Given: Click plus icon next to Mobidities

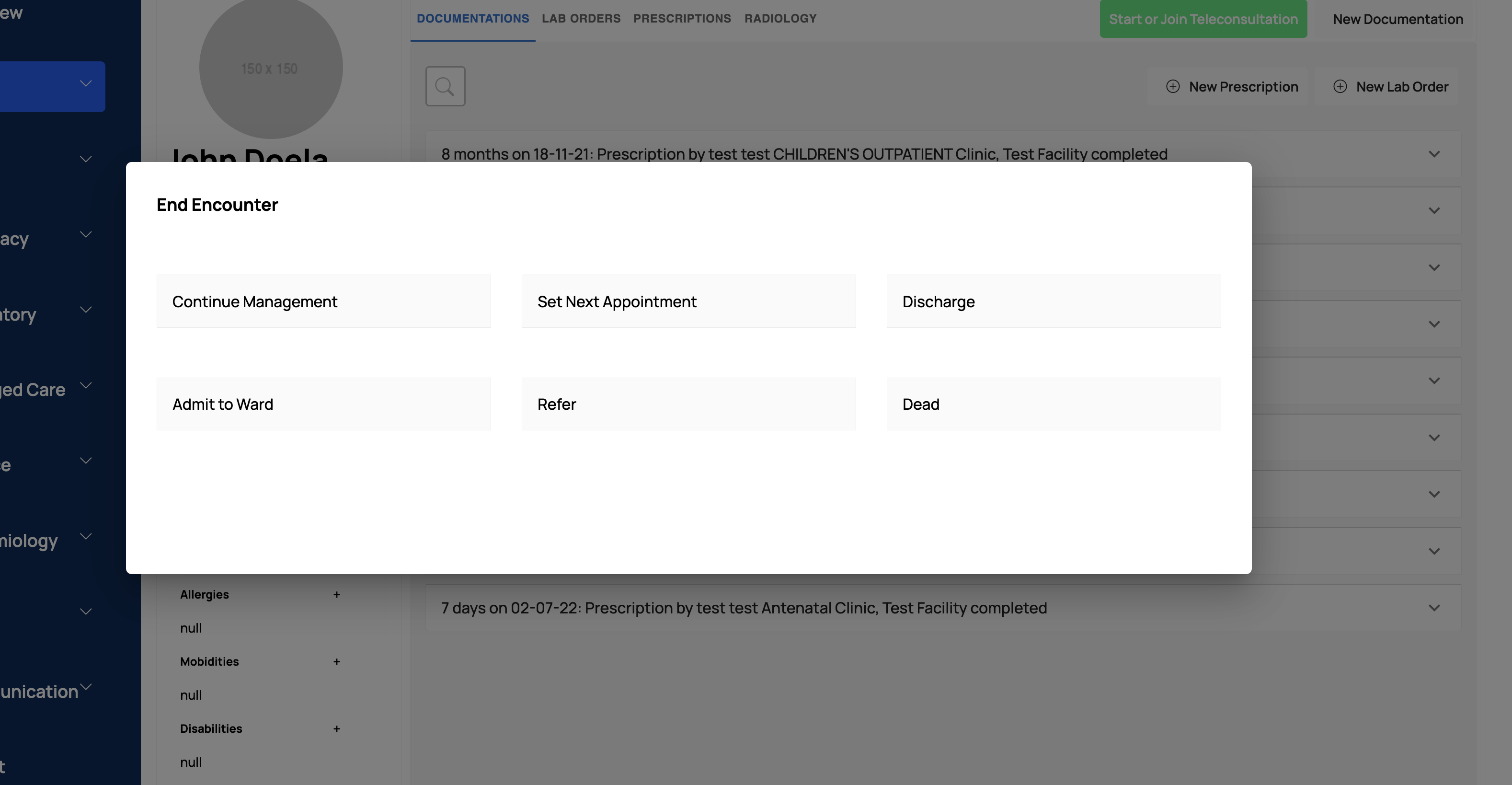Looking at the screenshot, I should click(x=336, y=662).
